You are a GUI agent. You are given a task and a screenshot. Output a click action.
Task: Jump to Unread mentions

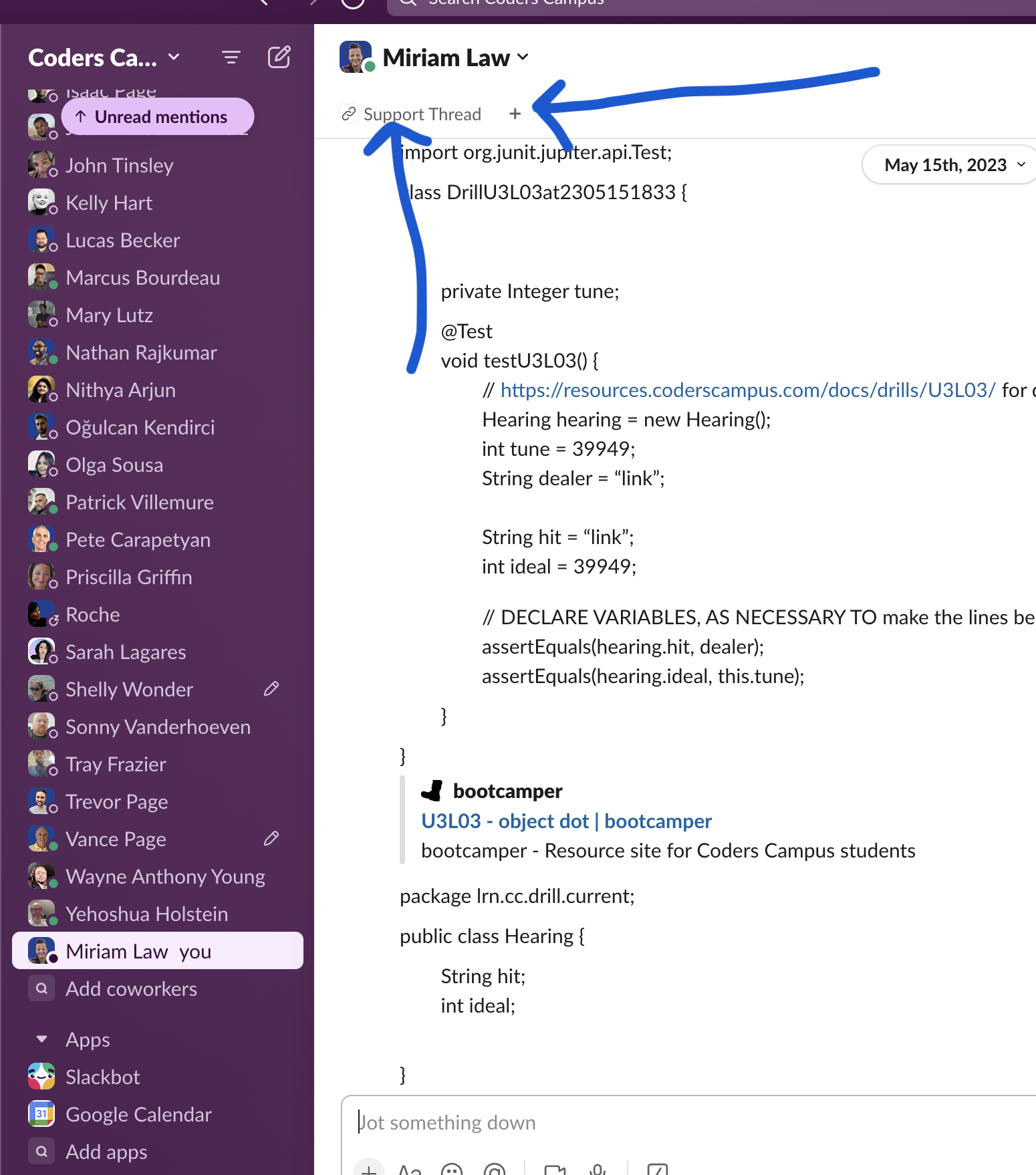[158, 116]
